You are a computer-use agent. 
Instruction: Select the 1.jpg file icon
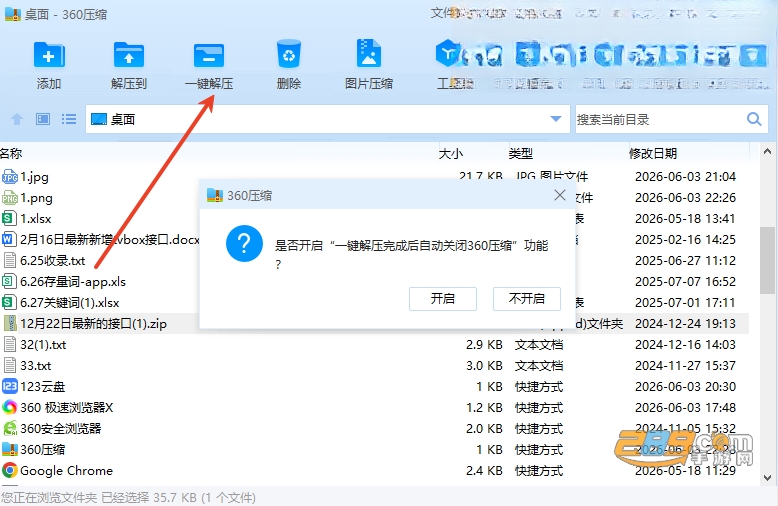coord(10,177)
